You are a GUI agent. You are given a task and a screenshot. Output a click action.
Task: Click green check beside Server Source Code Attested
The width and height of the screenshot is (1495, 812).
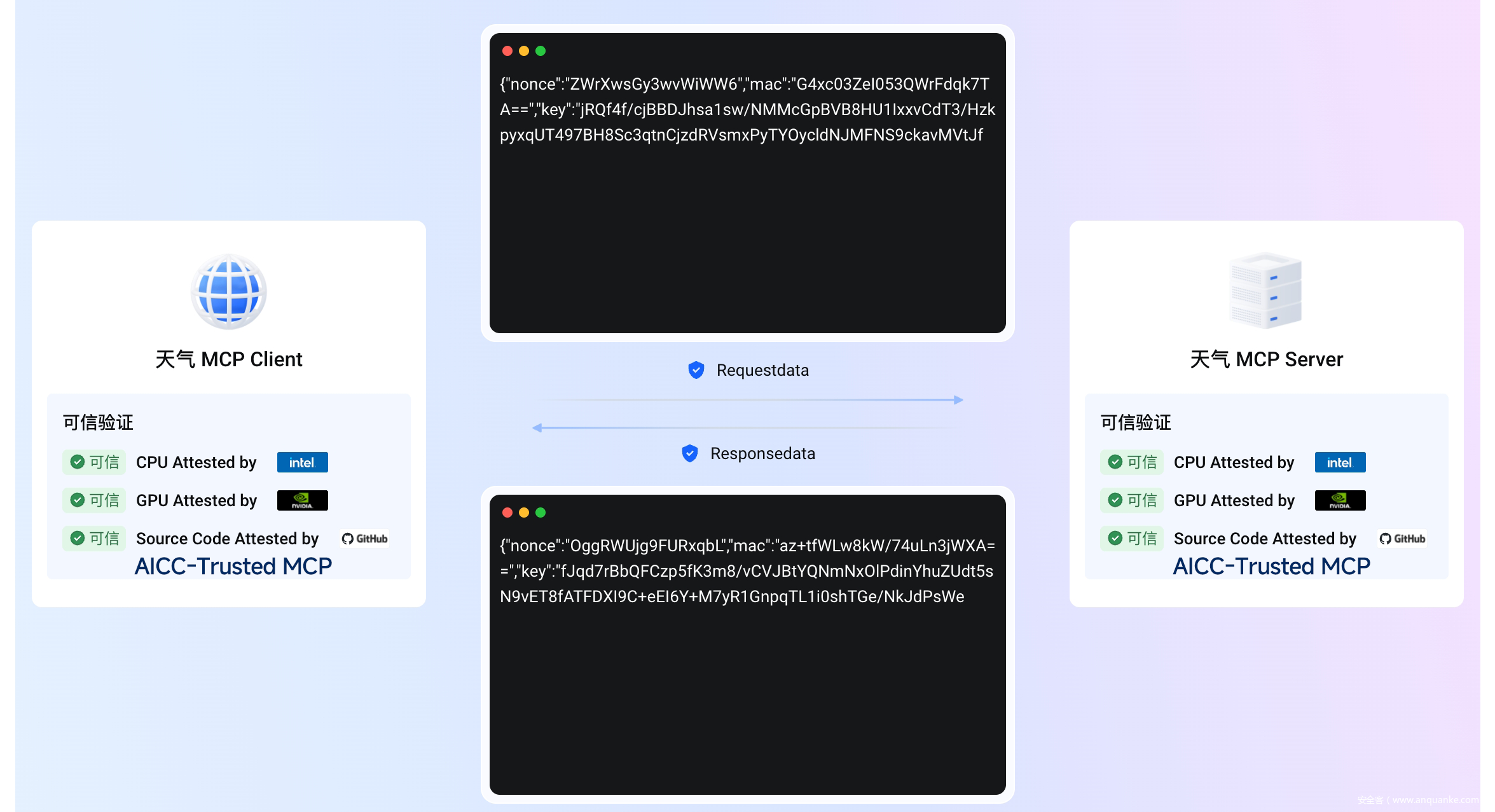click(x=1115, y=539)
